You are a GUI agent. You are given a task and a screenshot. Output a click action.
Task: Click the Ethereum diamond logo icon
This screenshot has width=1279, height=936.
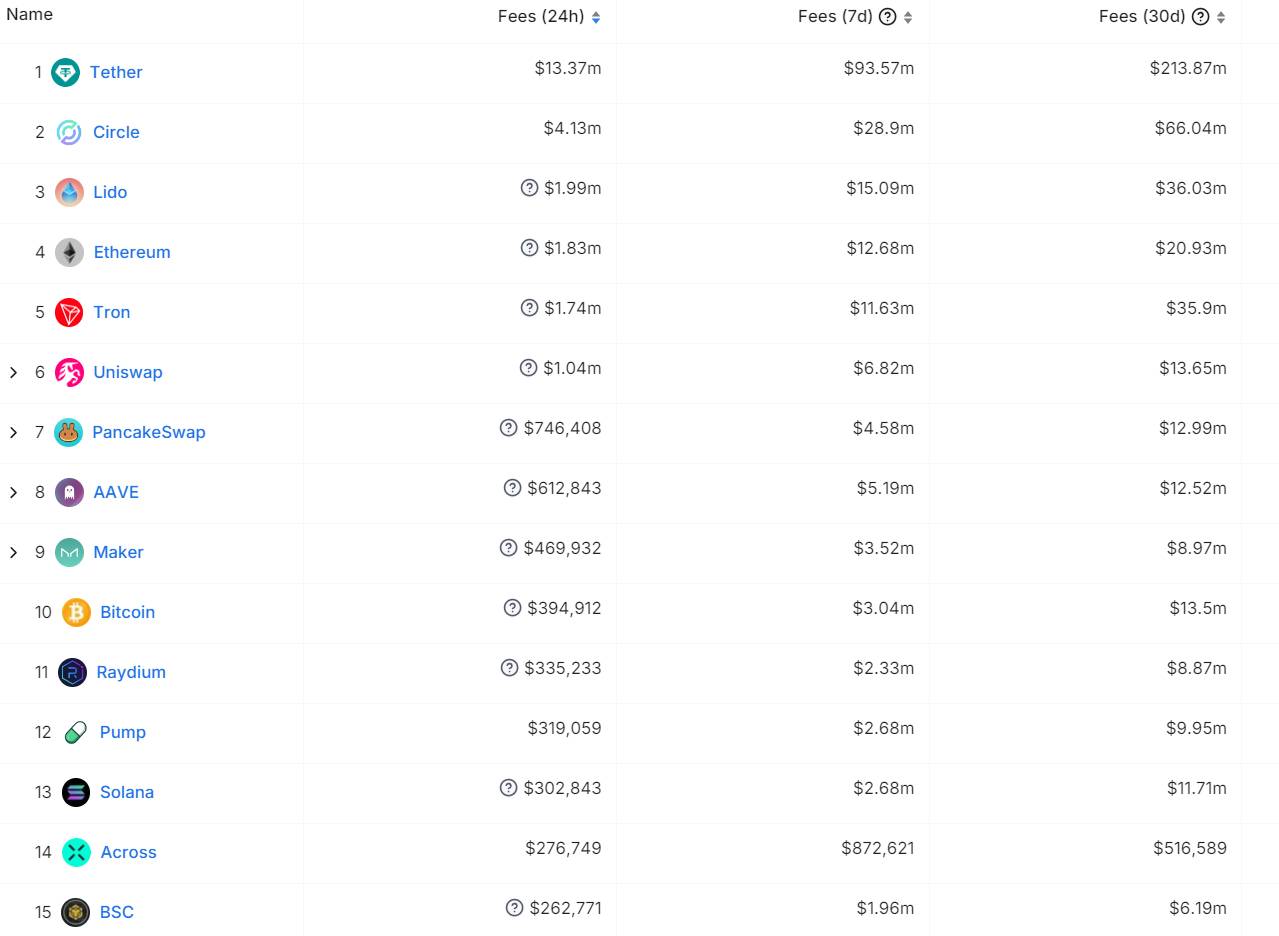pos(69,252)
